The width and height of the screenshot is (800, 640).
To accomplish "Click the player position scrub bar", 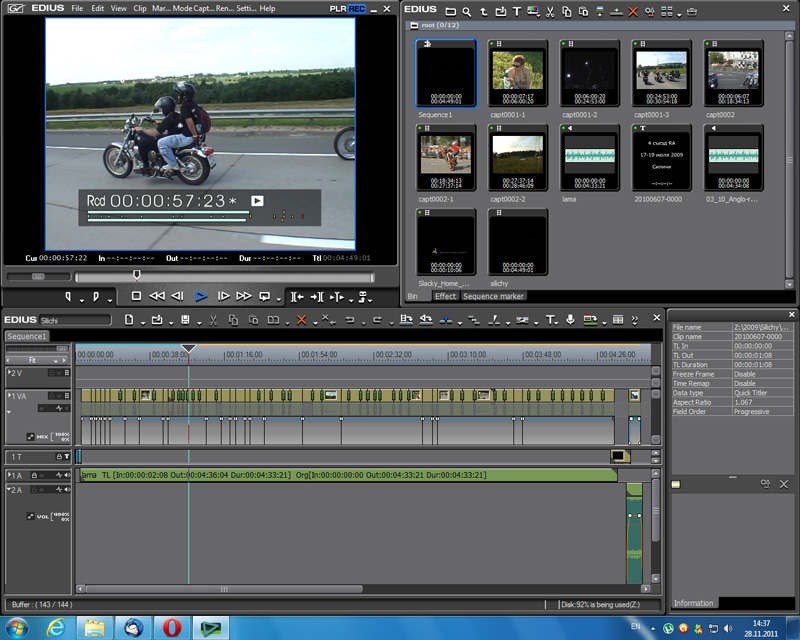I will pos(224,277).
